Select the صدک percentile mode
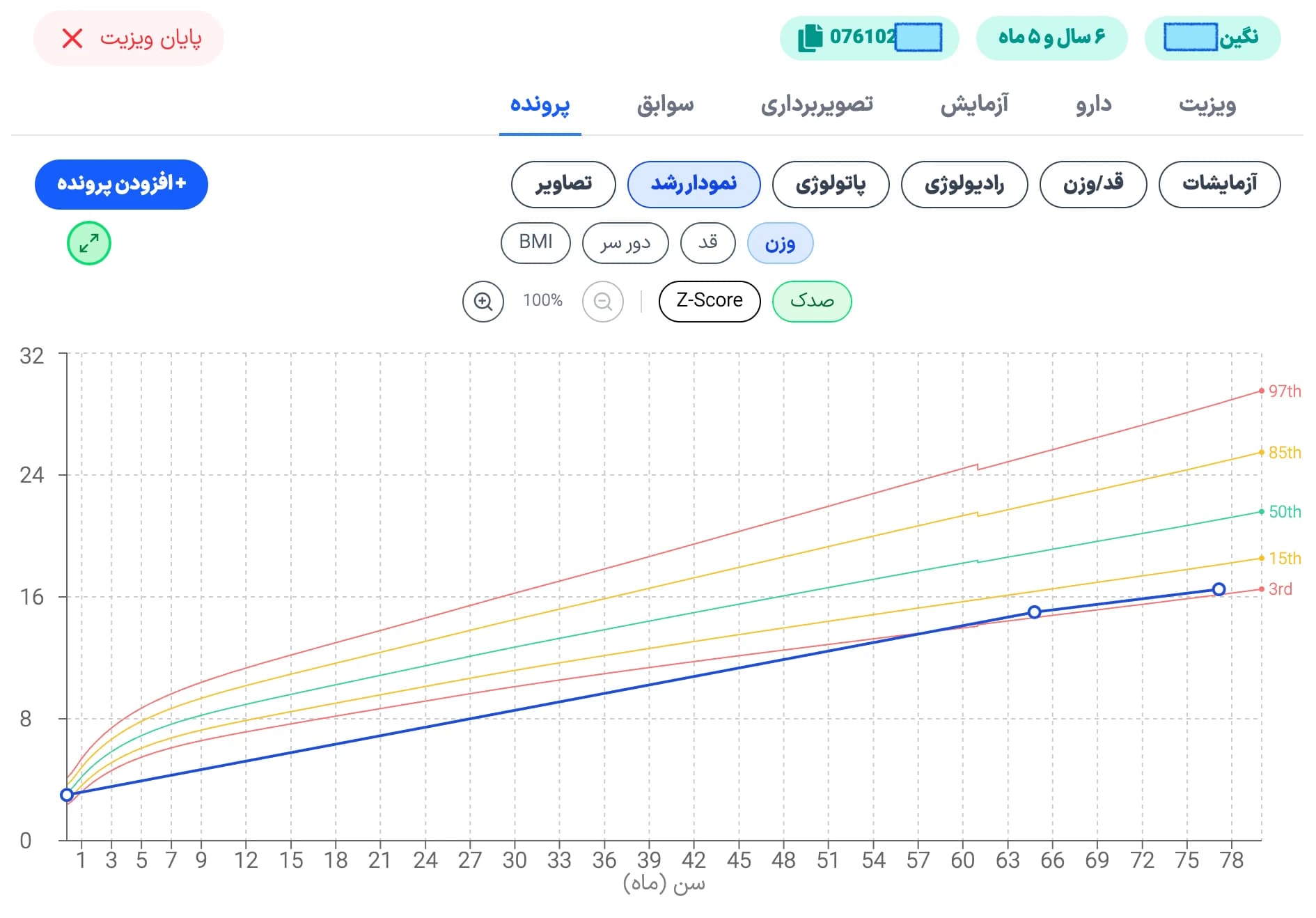Image resolution: width=1316 pixels, height=918 pixels. coord(812,301)
